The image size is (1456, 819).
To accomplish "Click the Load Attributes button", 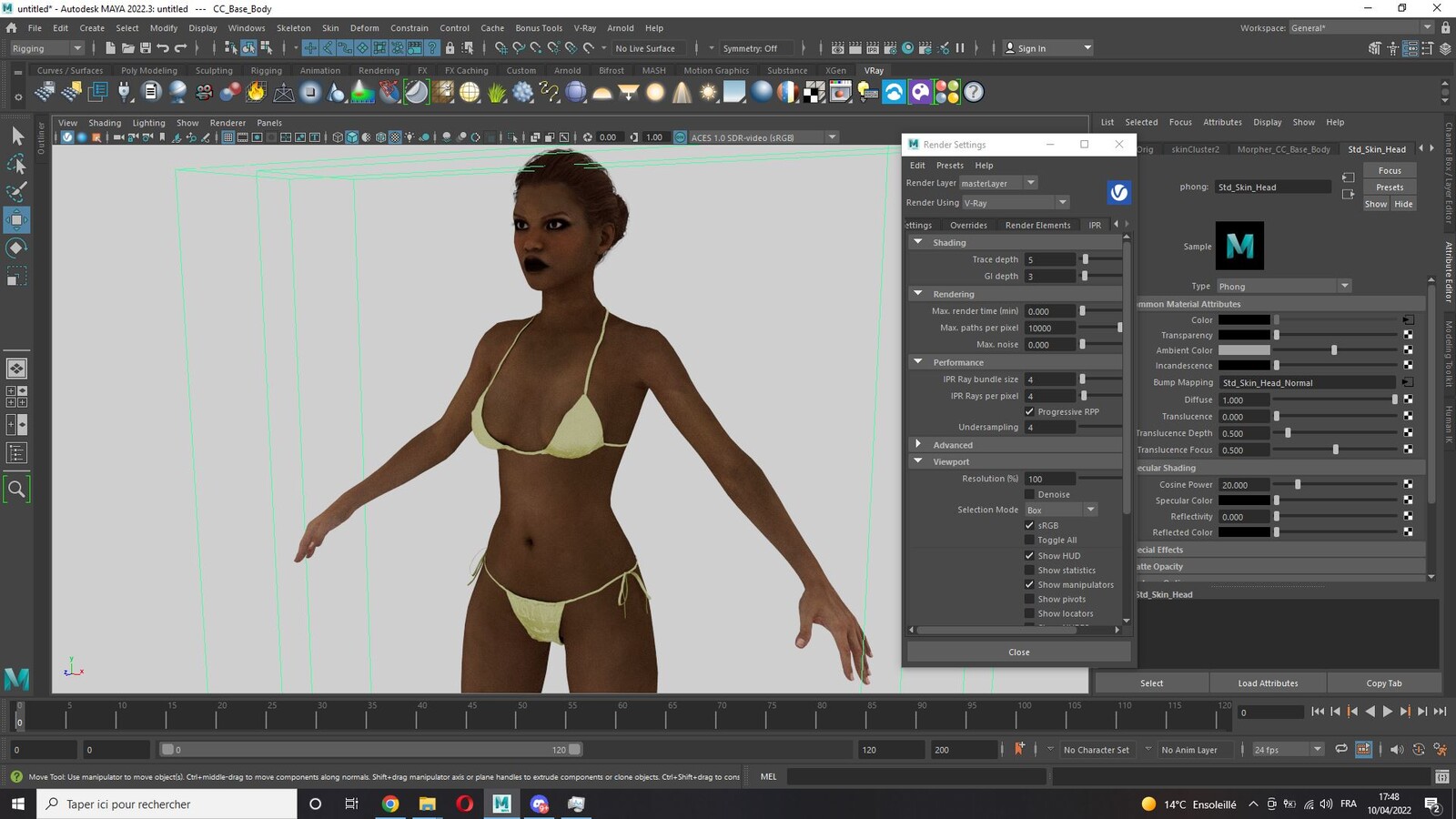I will tap(1268, 683).
